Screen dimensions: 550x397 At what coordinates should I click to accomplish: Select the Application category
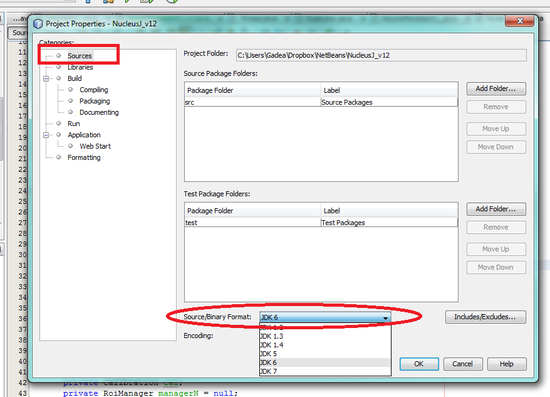(84, 135)
